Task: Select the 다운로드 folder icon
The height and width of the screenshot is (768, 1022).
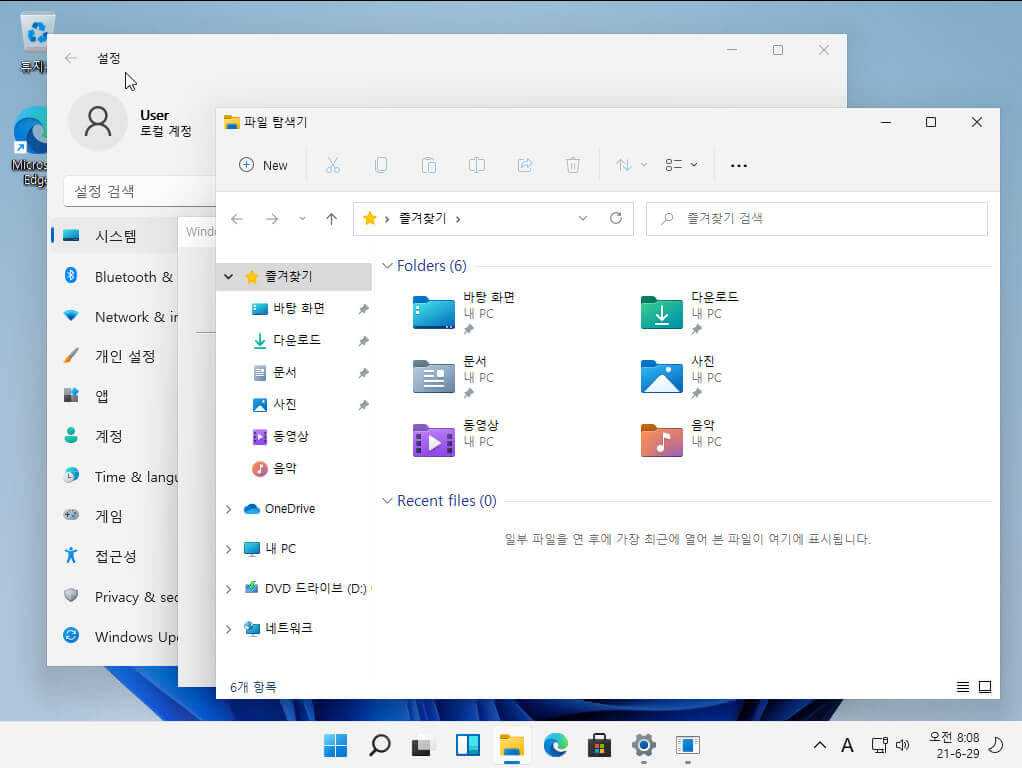Action: tap(662, 313)
